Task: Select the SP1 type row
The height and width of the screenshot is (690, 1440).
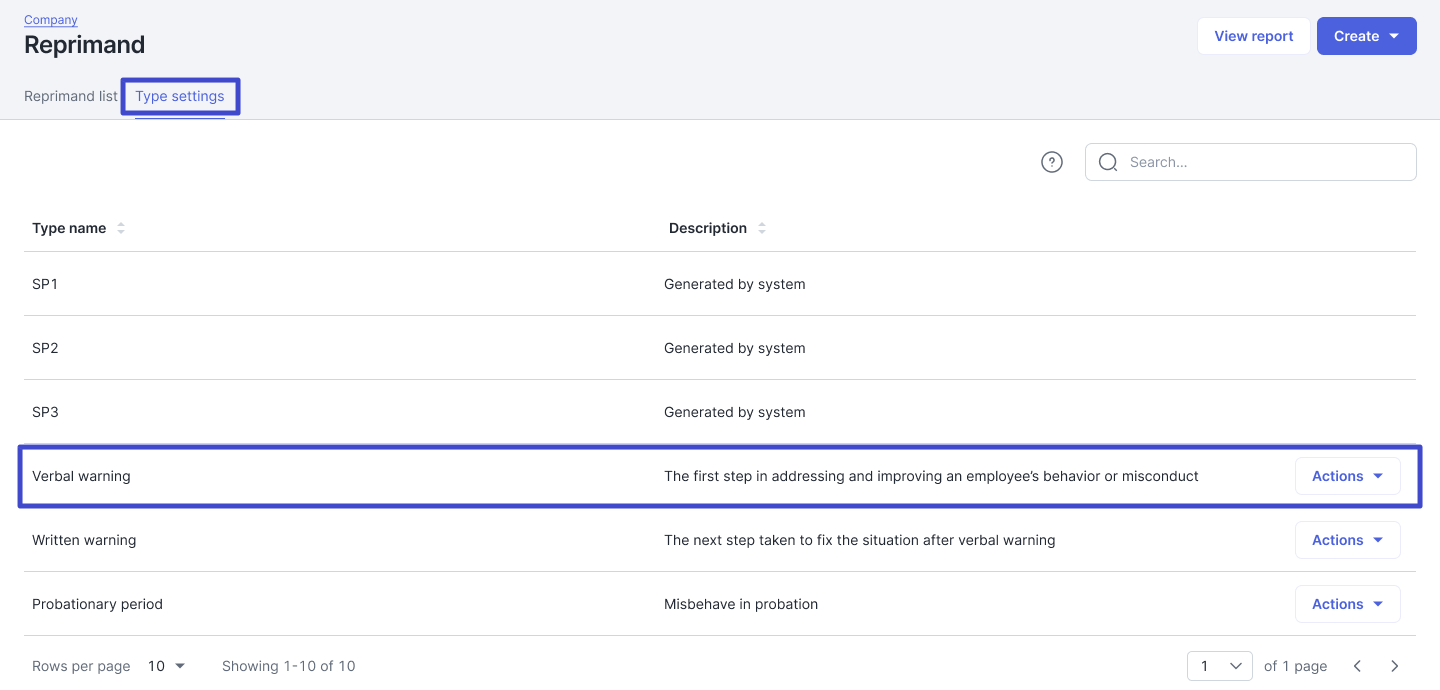Action: (45, 284)
